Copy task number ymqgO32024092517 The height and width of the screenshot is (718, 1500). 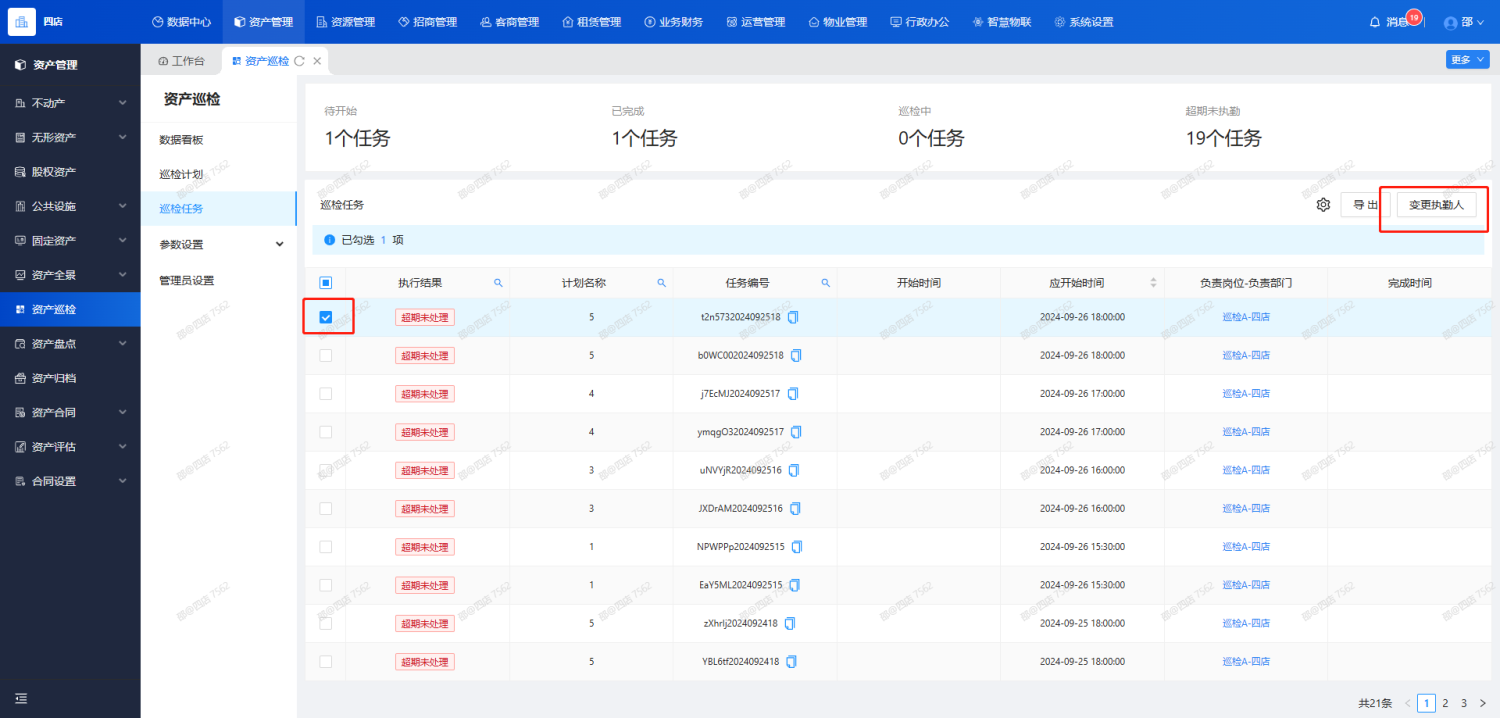pyautogui.click(x=797, y=432)
